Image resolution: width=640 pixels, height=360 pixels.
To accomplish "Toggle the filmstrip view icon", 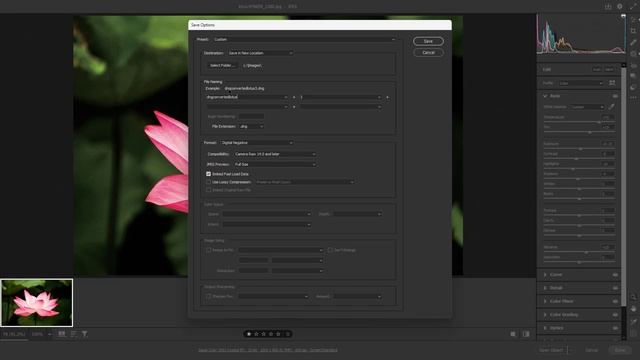I will (62, 334).
